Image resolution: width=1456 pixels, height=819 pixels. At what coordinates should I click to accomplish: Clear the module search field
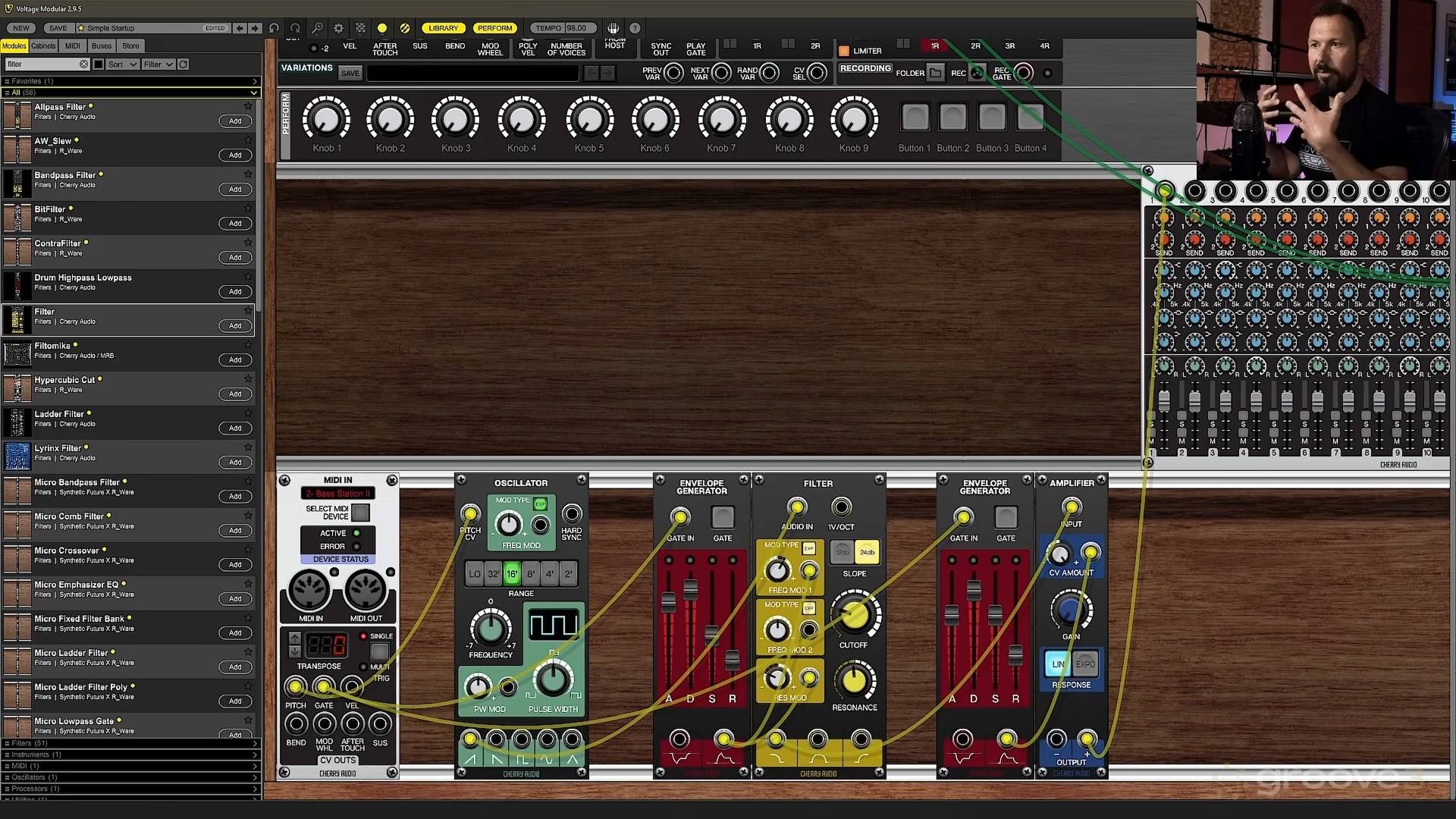coord(84,64)
